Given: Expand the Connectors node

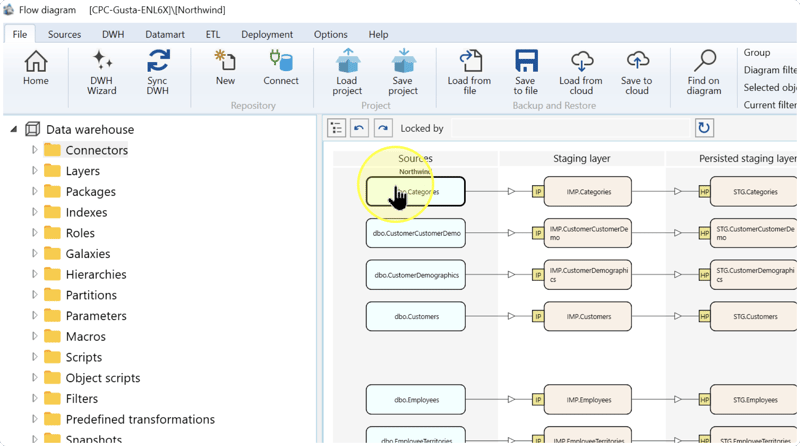Looking at the screenshot, I should (x=34, y=150).
